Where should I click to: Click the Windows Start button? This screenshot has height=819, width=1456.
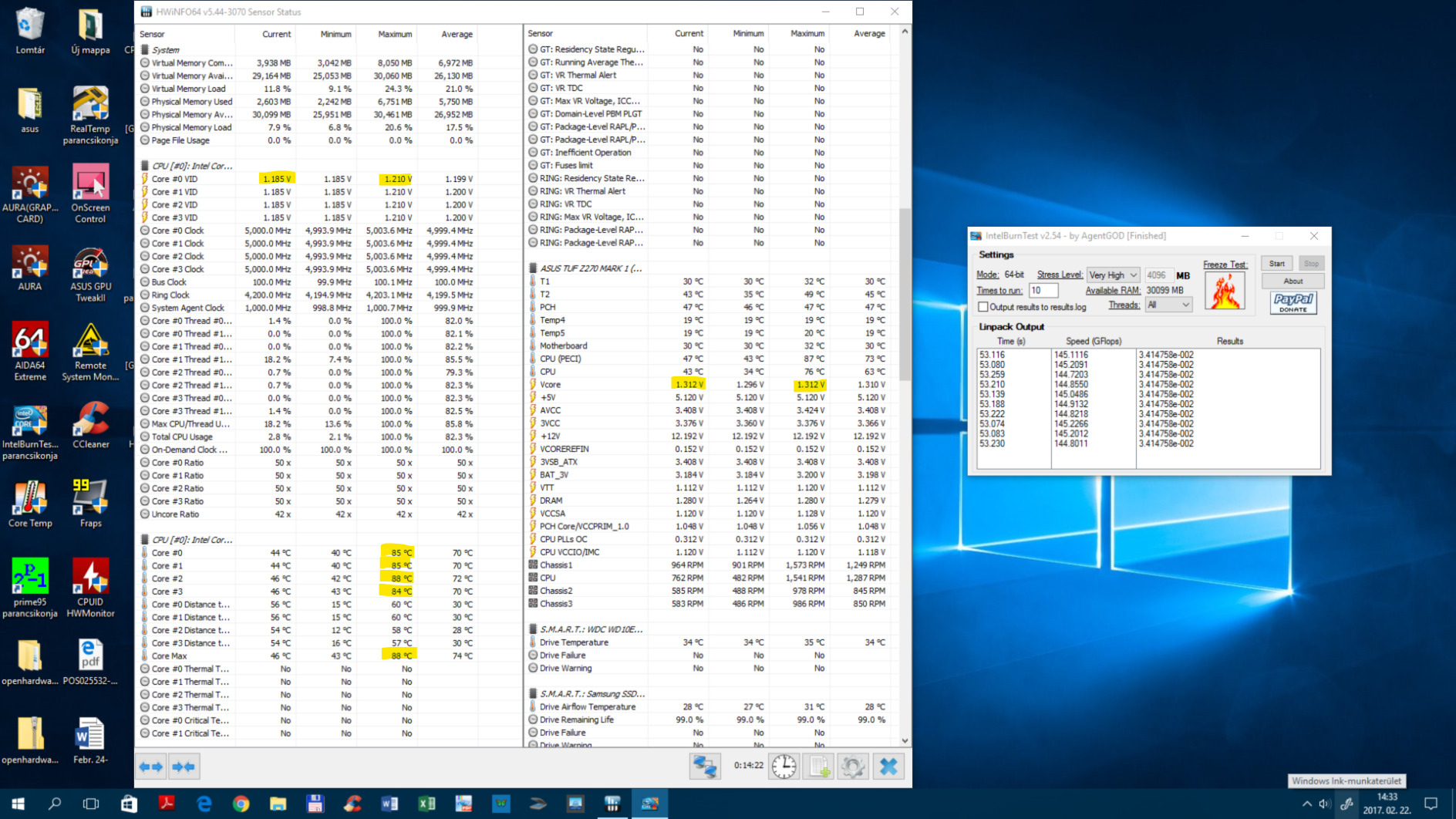point(18,804)
